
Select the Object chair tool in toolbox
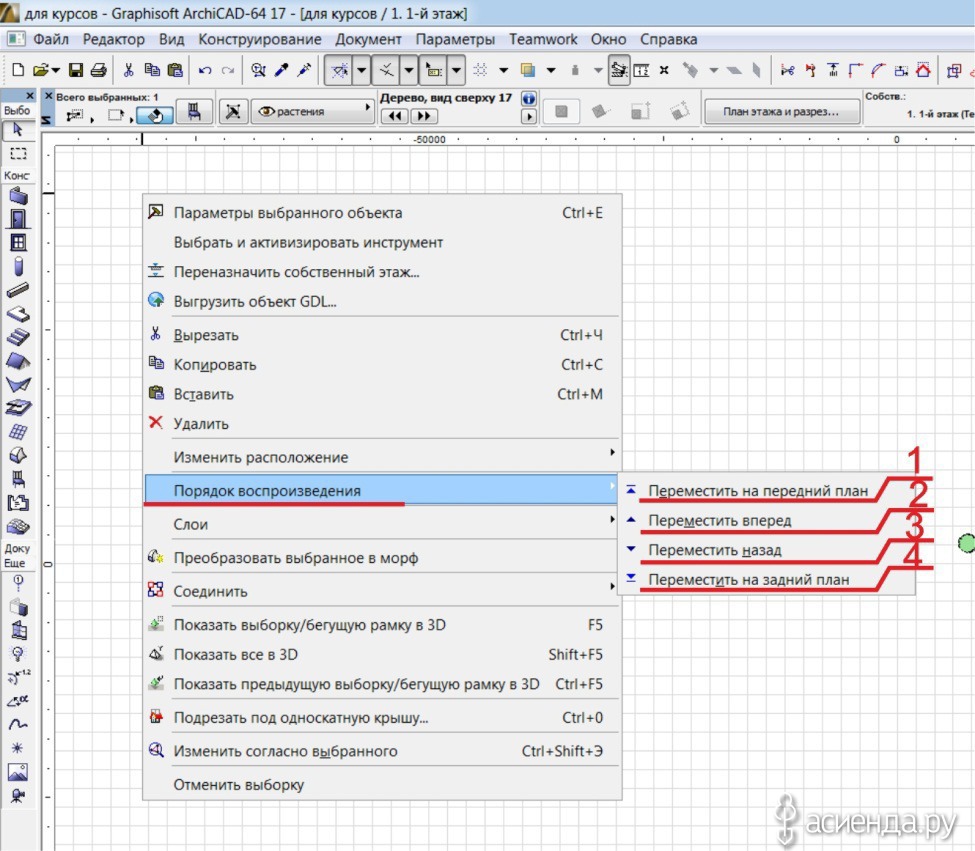[x=18, y=479]
